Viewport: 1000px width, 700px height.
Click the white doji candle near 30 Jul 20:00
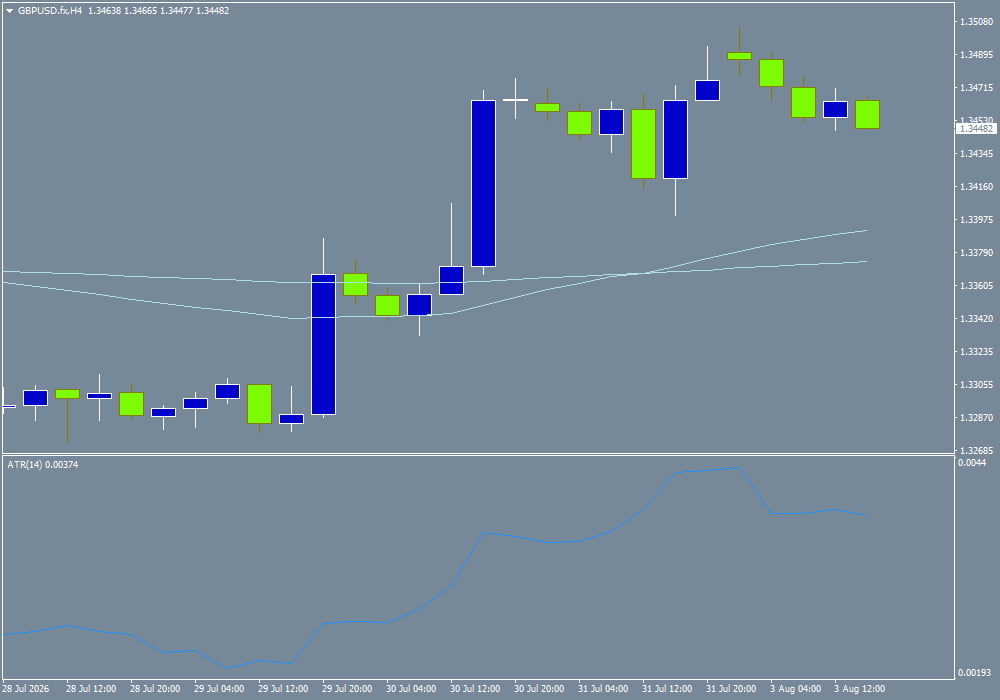click(515, 99)
